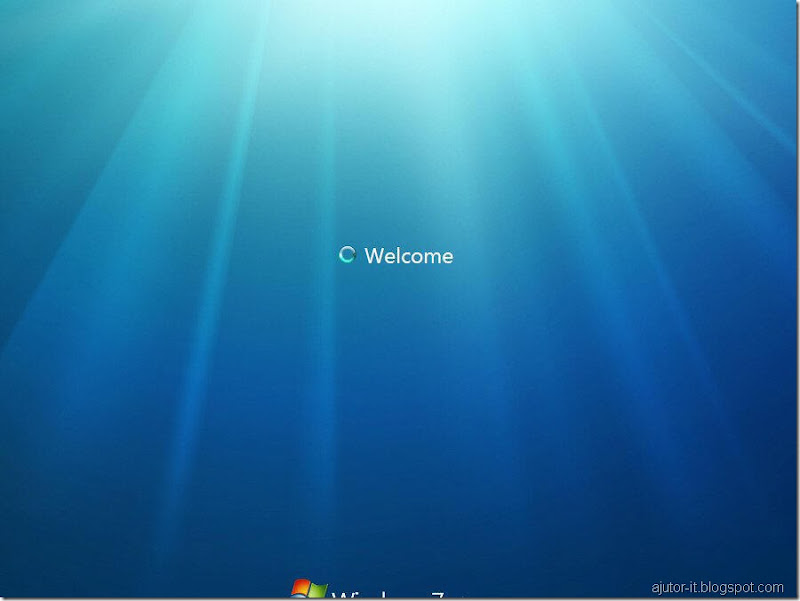This screenshot has height=601, width=800.
Task: Click the "Welcome" text
Action: (409, 256)
